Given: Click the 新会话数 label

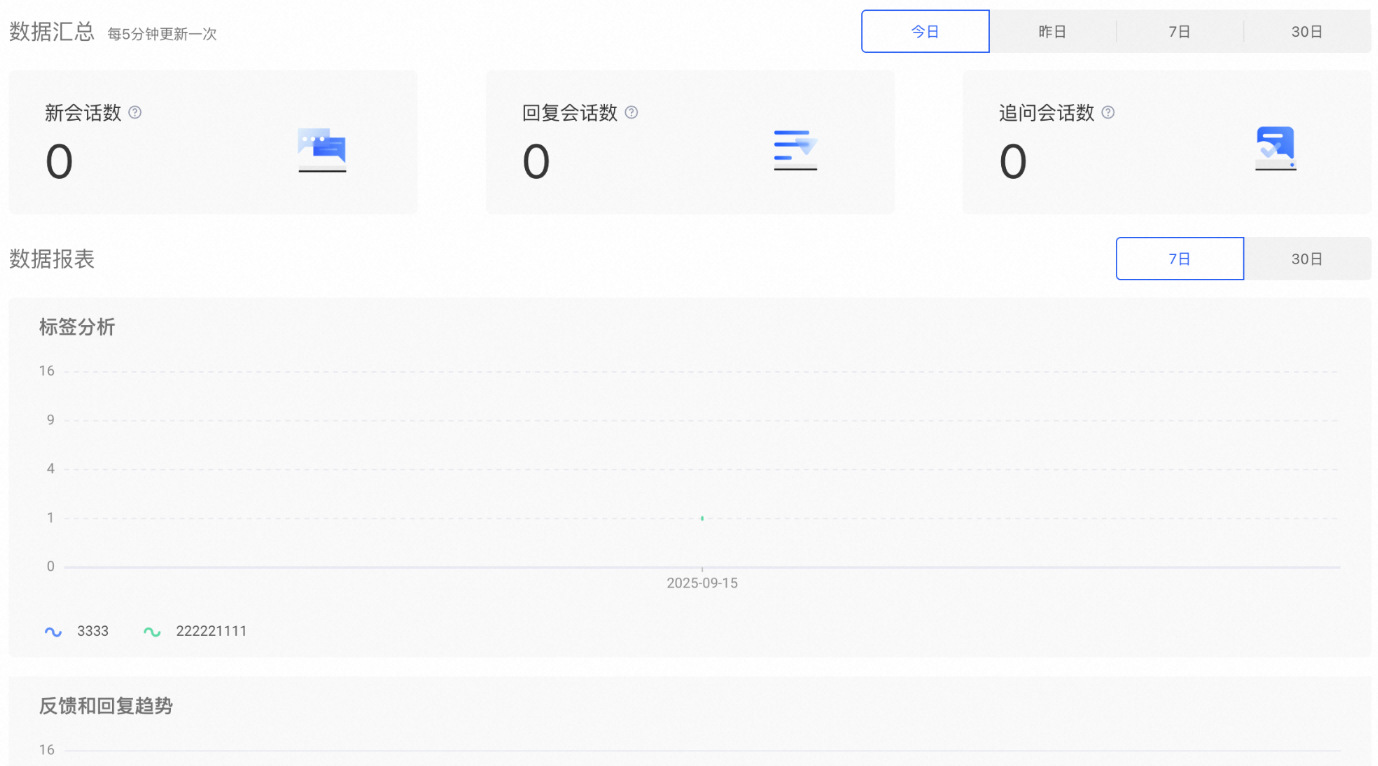Looking at the screenshot, I should (83, 113).
